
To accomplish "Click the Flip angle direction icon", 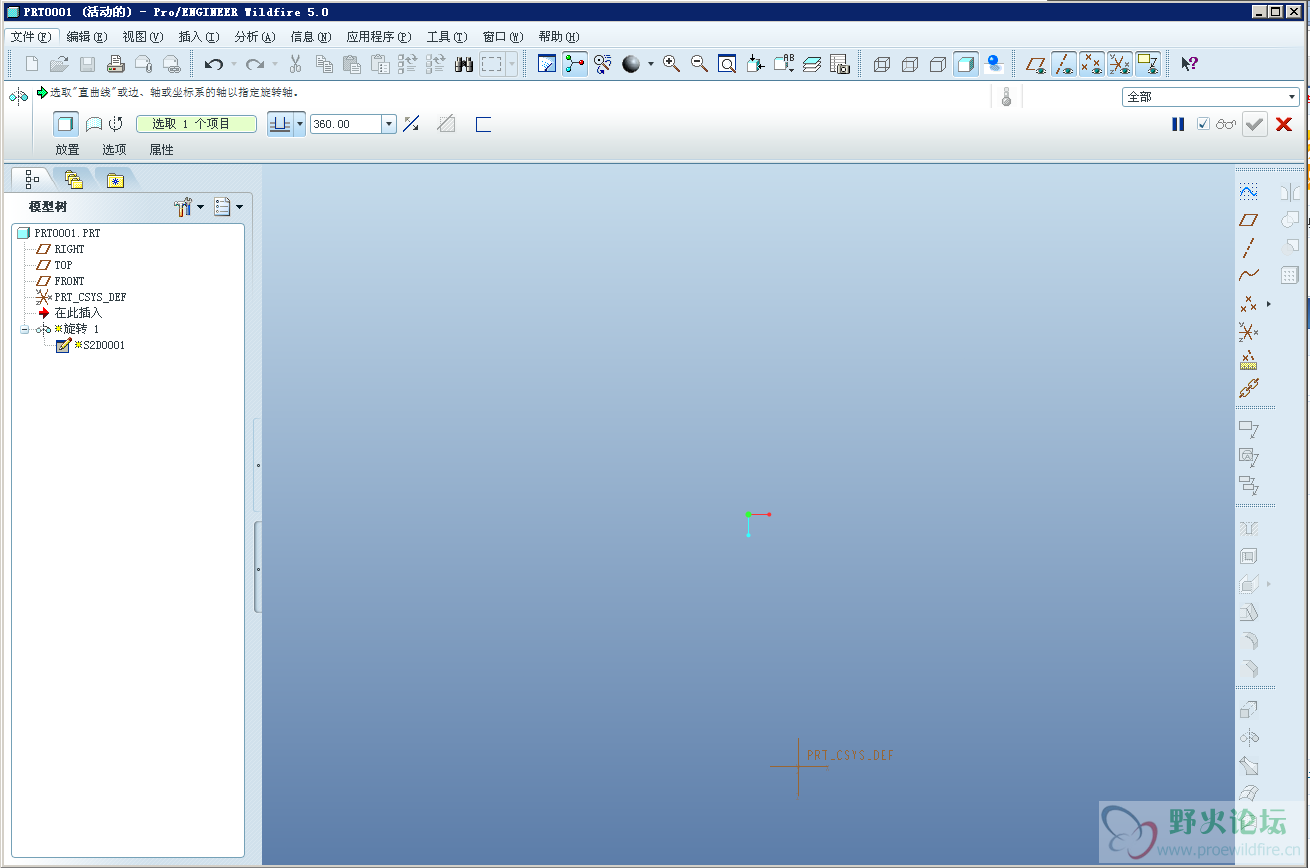I will 411,124.
